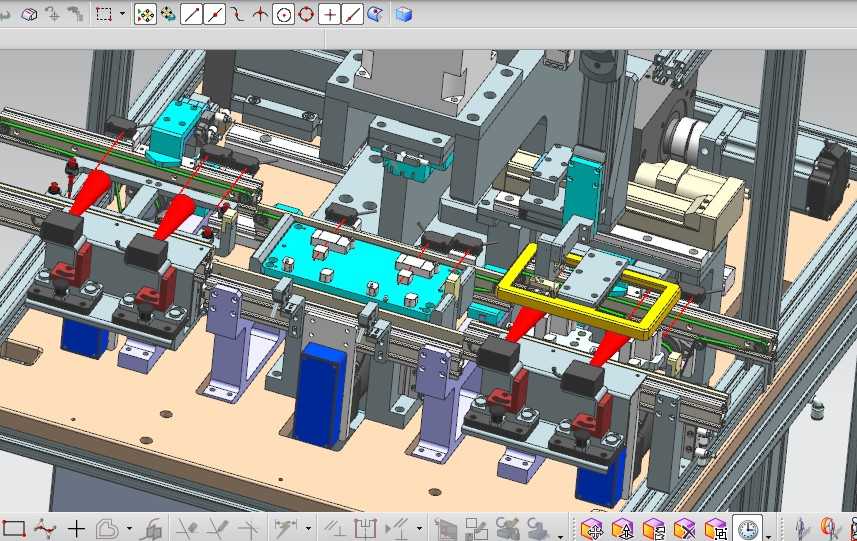Toggle the Enable Snap Point button
Viewport: 857px width, 541px height.
[x=145, y=14]
